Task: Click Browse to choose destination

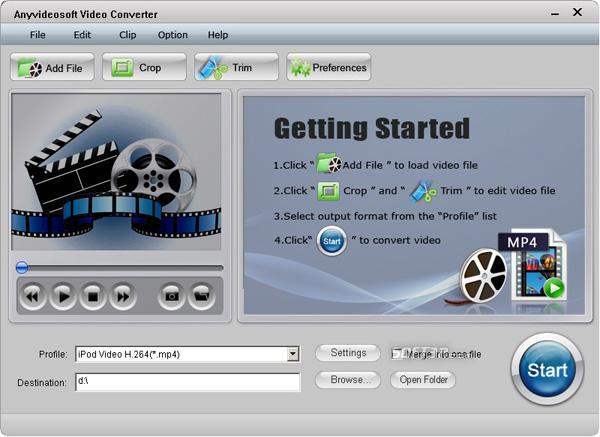Action: pyautogui.click(x=348, y=380)
